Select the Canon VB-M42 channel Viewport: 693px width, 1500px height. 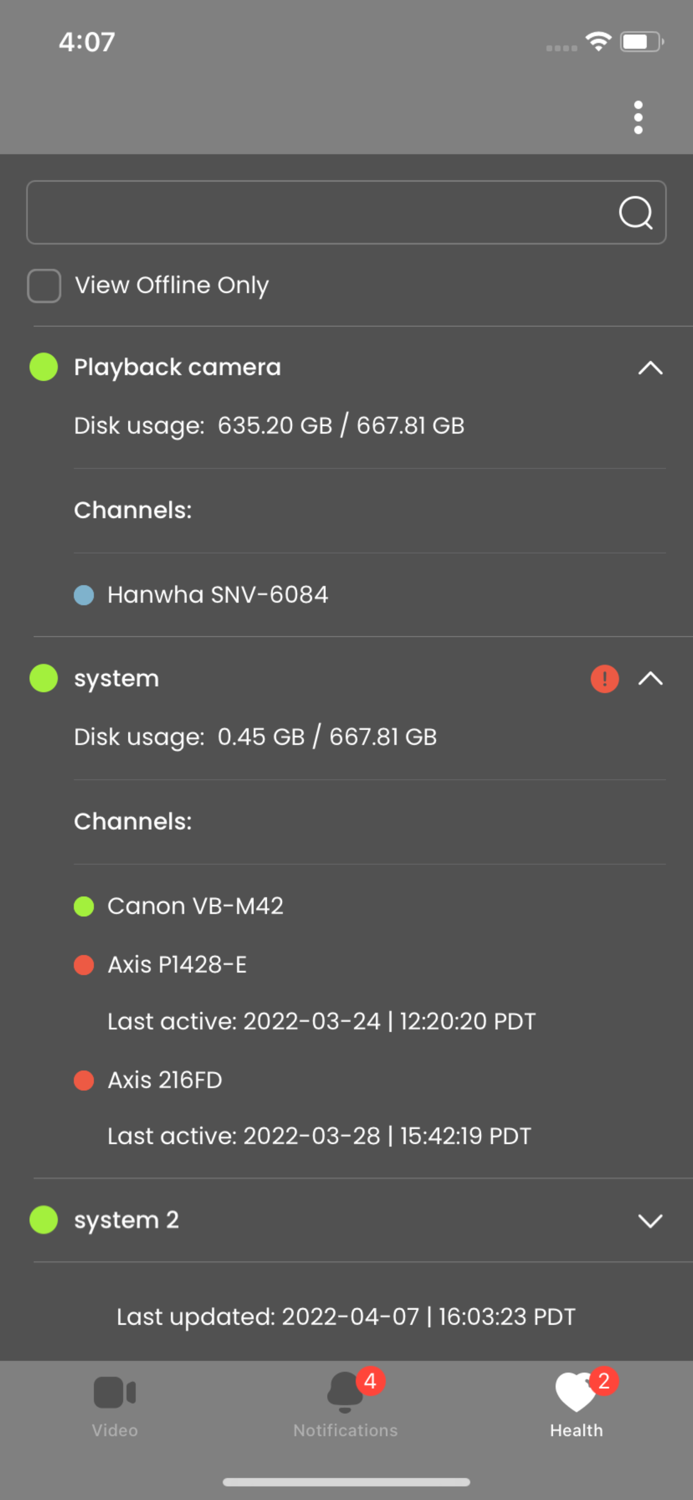pos(195,906)
